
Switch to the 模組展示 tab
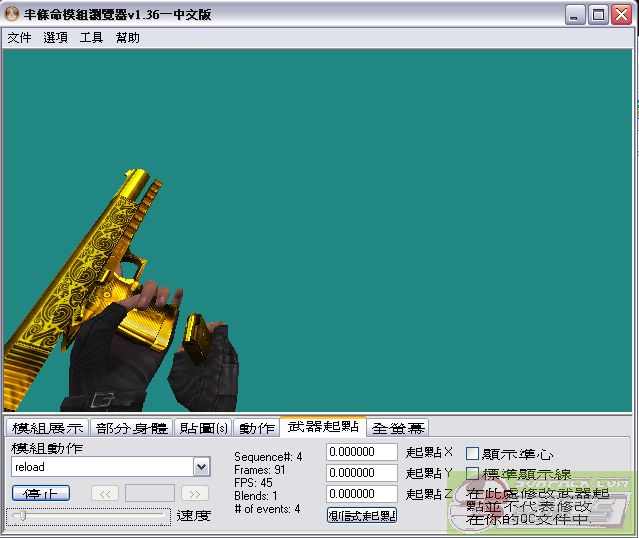pyautogui.click(x=48, y=428)
